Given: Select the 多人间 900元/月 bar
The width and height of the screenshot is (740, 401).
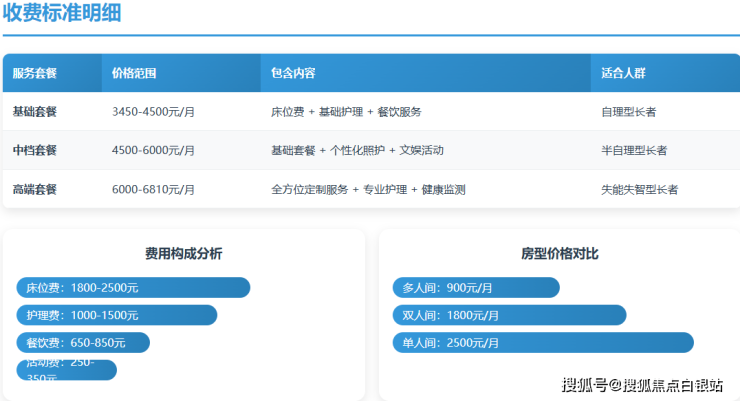Looking at the screenshot, I should tap(476, 288).
